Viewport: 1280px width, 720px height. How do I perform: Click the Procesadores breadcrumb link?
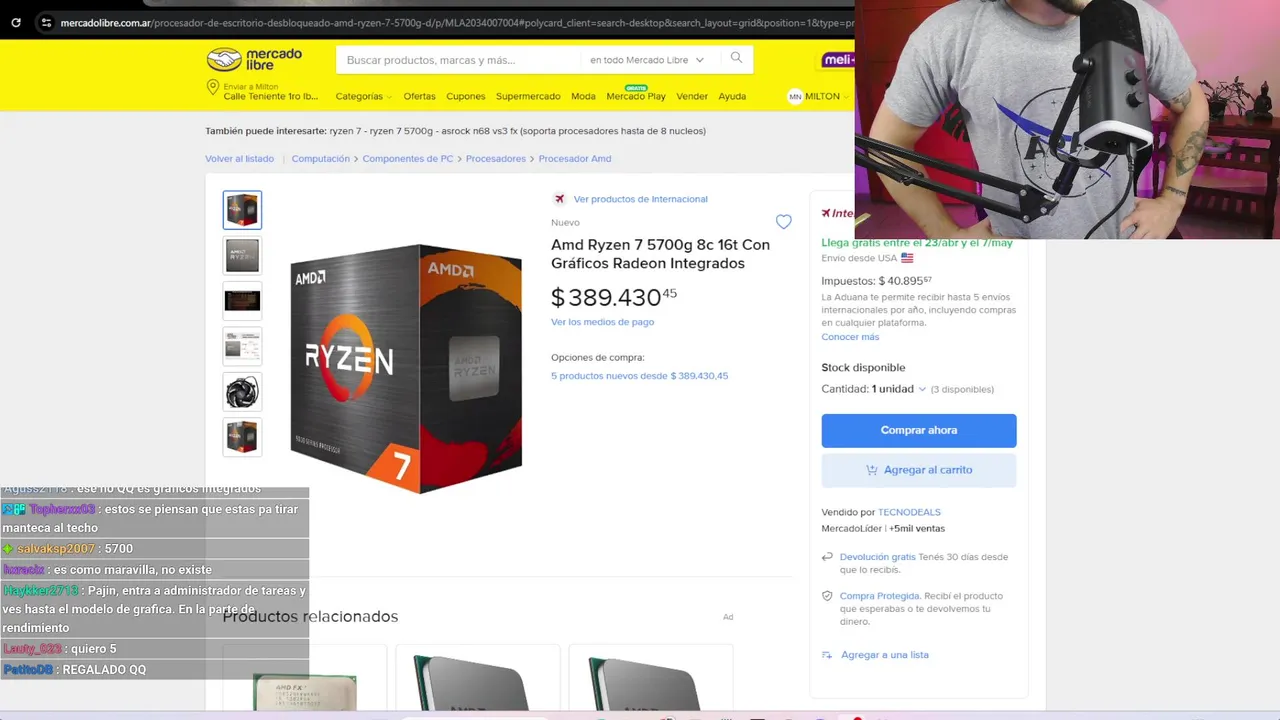[x=496, y=158]
